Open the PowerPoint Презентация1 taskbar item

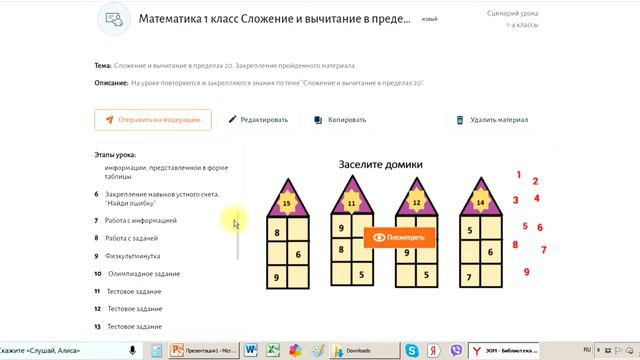[x=204, y=351]
